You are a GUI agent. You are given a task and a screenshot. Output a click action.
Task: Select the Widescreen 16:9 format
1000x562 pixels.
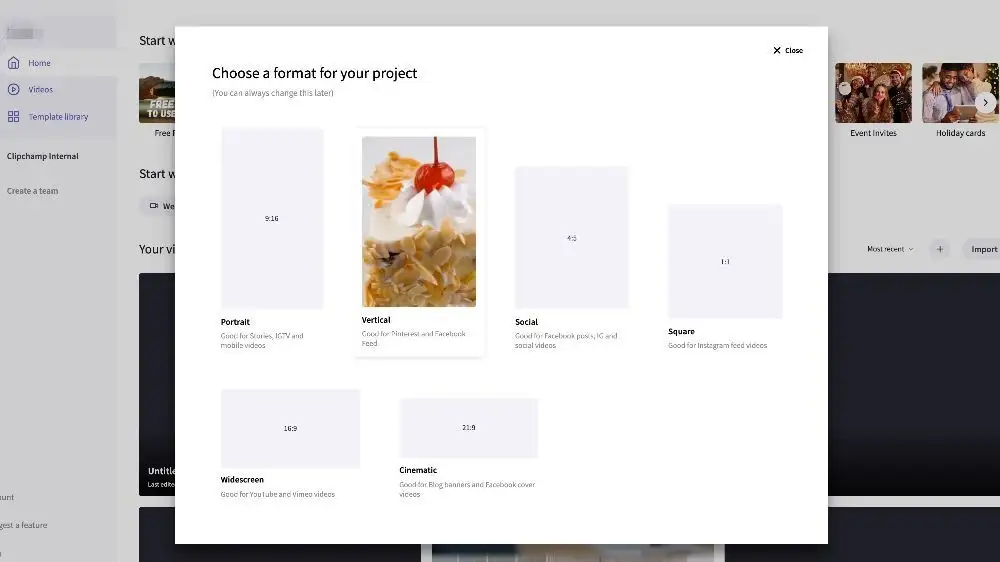290,429
